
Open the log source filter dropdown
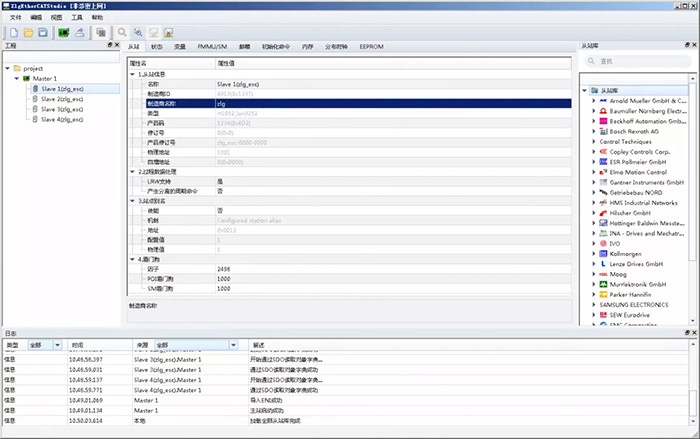233,345
